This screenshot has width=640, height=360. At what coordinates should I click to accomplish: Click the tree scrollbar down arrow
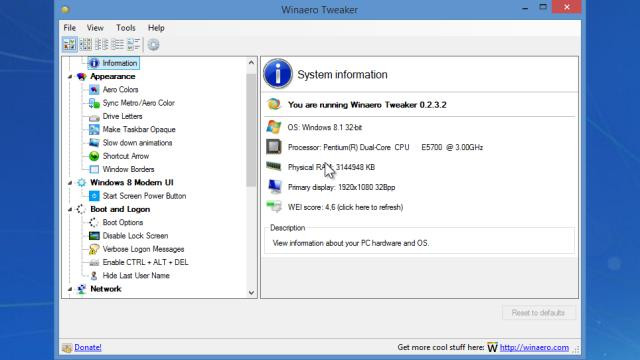pos(251,292)
